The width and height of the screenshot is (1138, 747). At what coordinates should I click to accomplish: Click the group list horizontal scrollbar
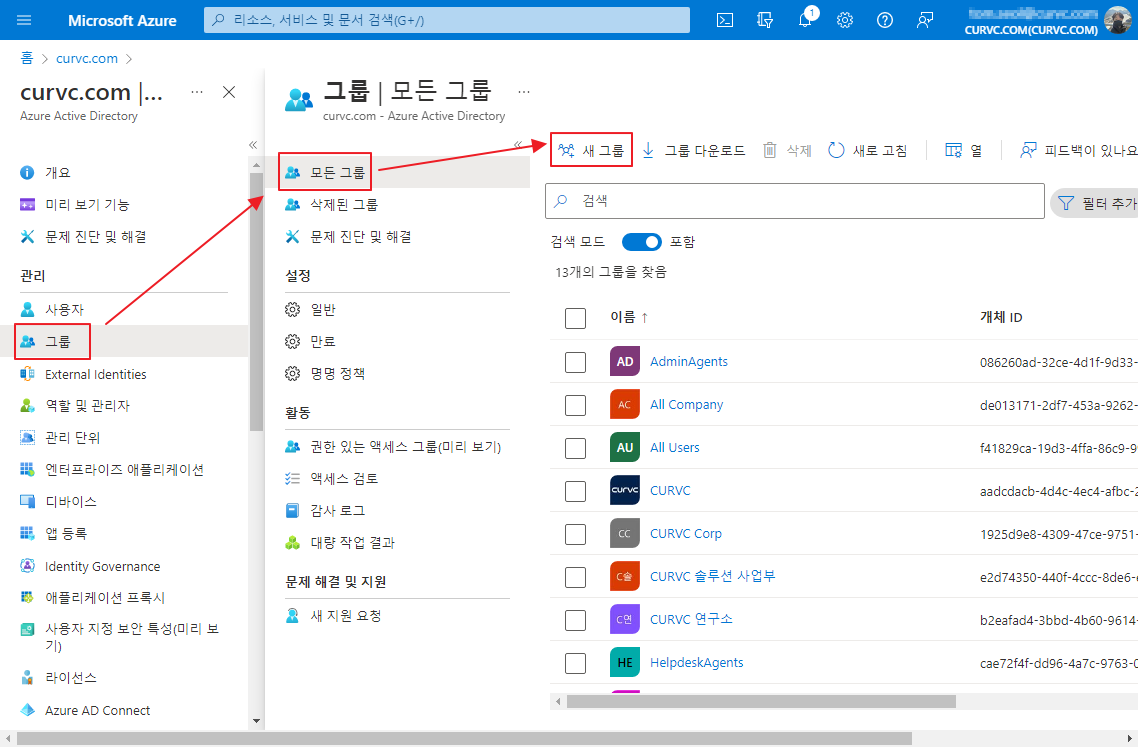pyautogui.click(x=761, y=701)
